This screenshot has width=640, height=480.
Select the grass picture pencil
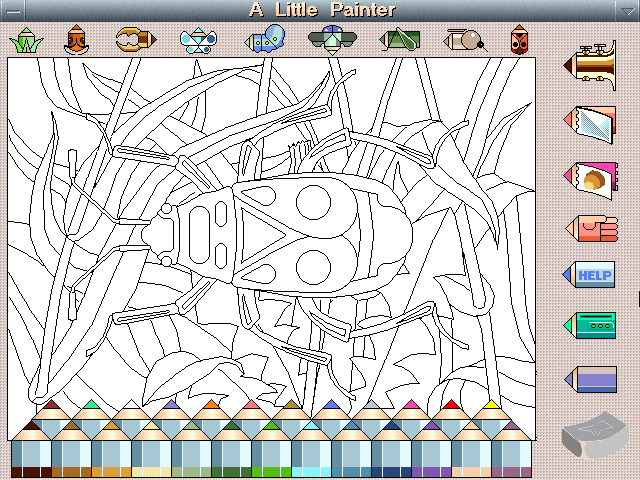pos(27,40)
